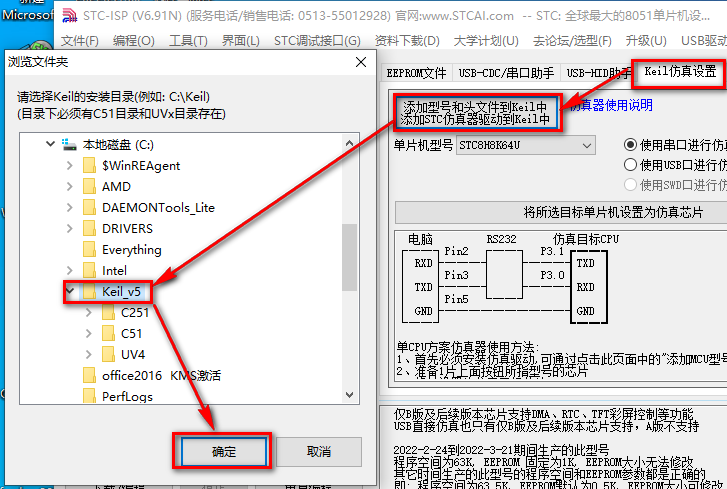Click the STC-ISP application logo icon

pyautogui.click(x=70, y=15)
